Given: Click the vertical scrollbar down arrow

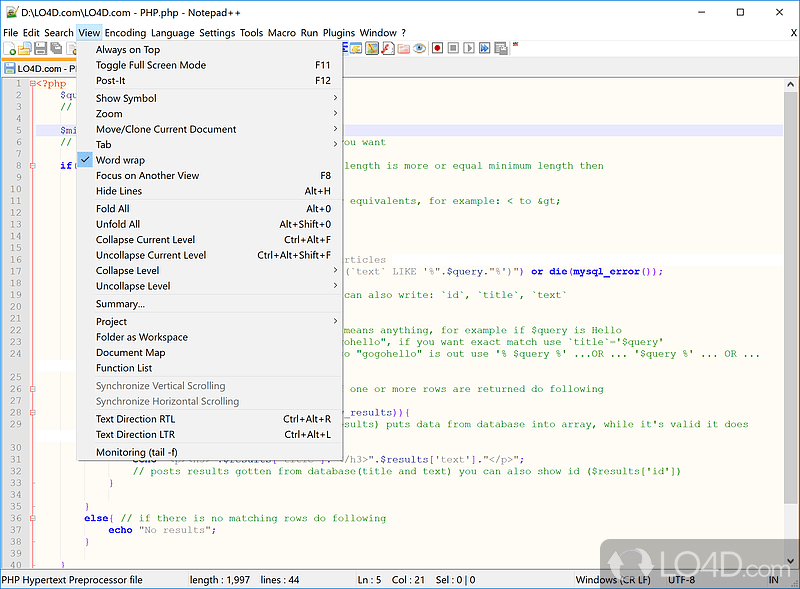Looking at the screenshot, I should tap(790, 561).
